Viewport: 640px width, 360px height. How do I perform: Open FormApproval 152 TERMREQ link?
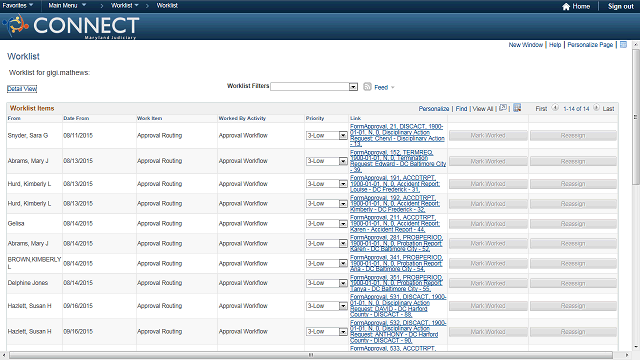pos(398,161)
